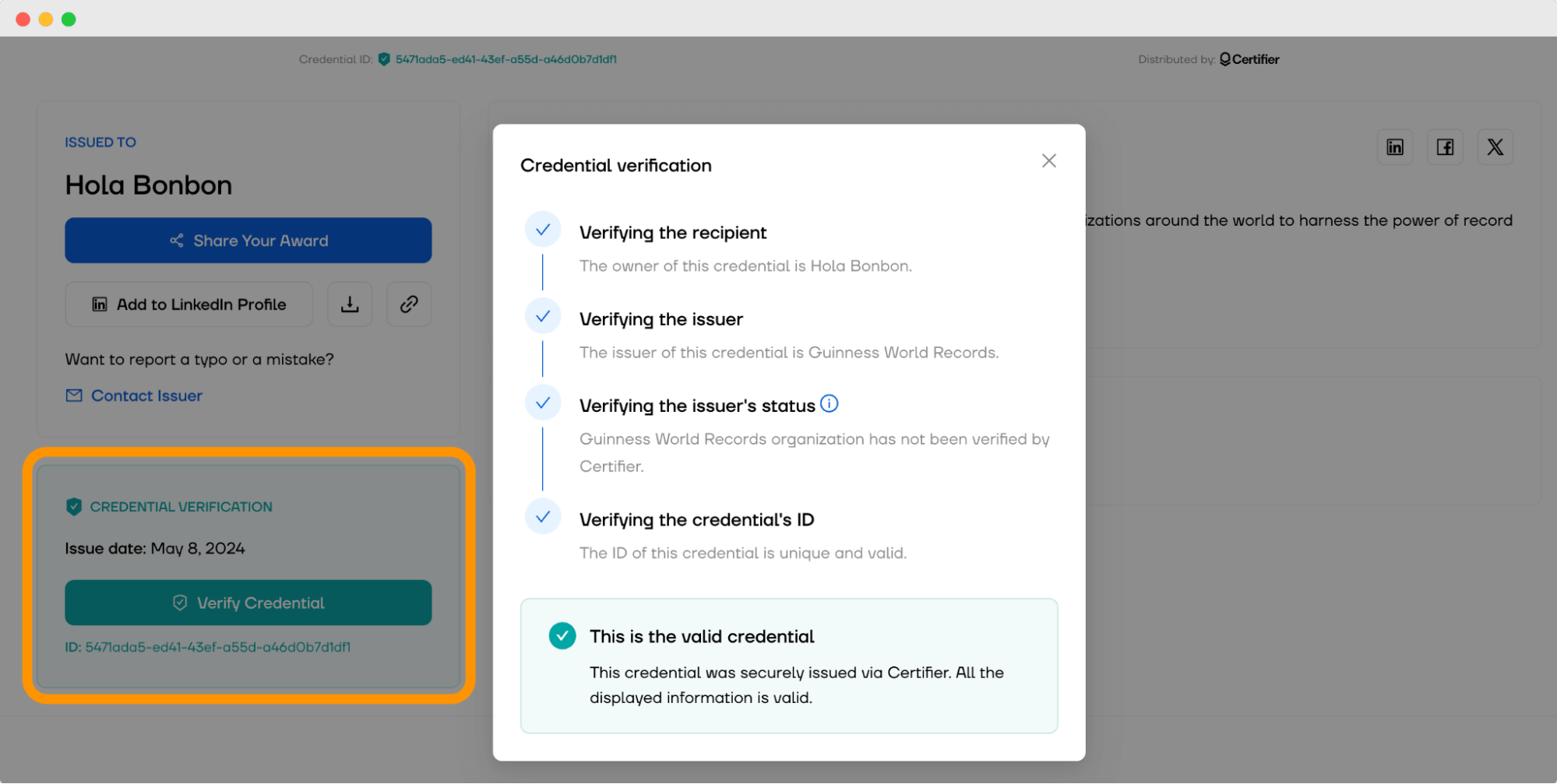This screenshot has height=784, width=1557.
Task: Share credential on LinkedIn icon
Action: point(1394,147)
